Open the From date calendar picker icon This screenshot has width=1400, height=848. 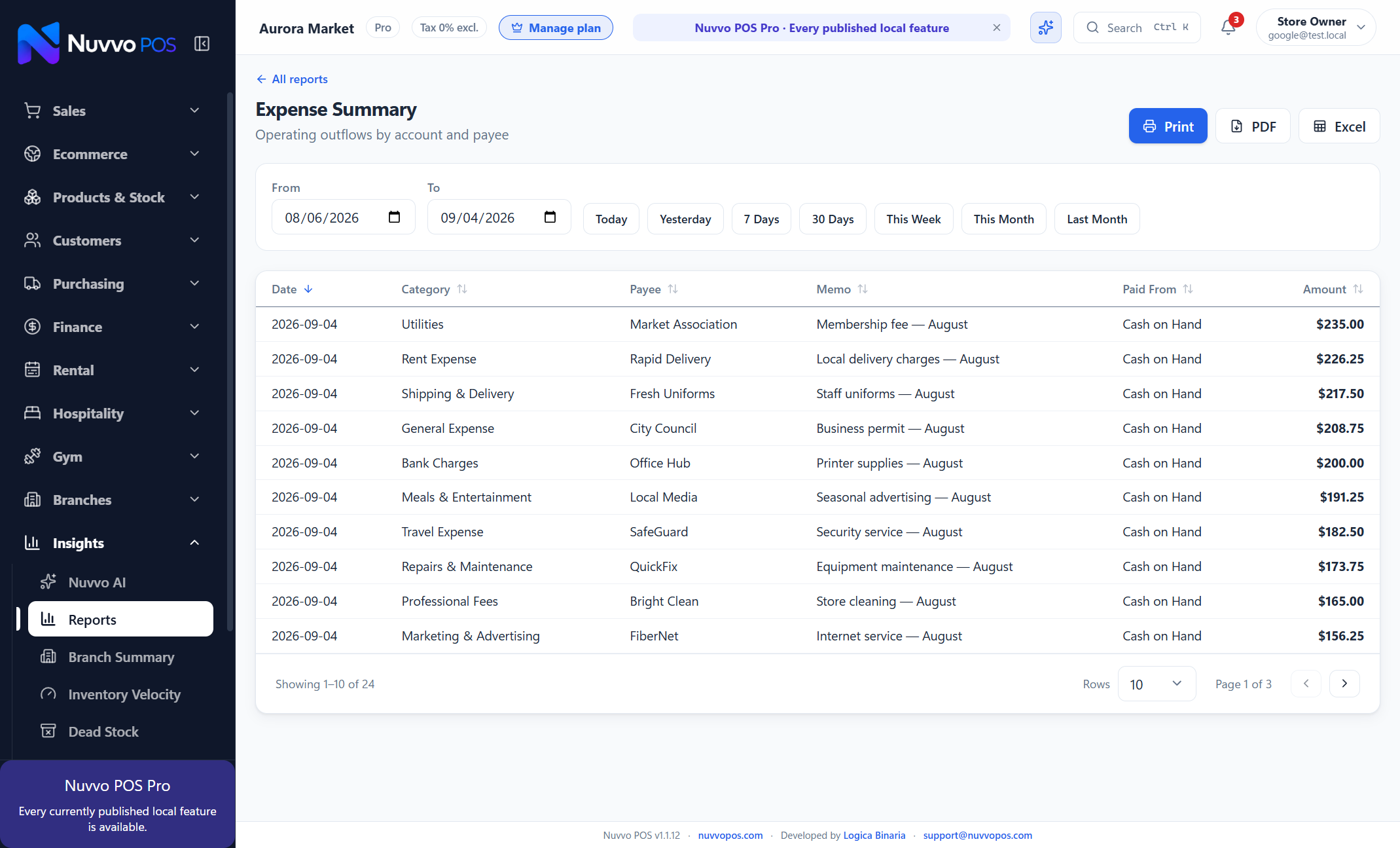[x=394, y=217]
